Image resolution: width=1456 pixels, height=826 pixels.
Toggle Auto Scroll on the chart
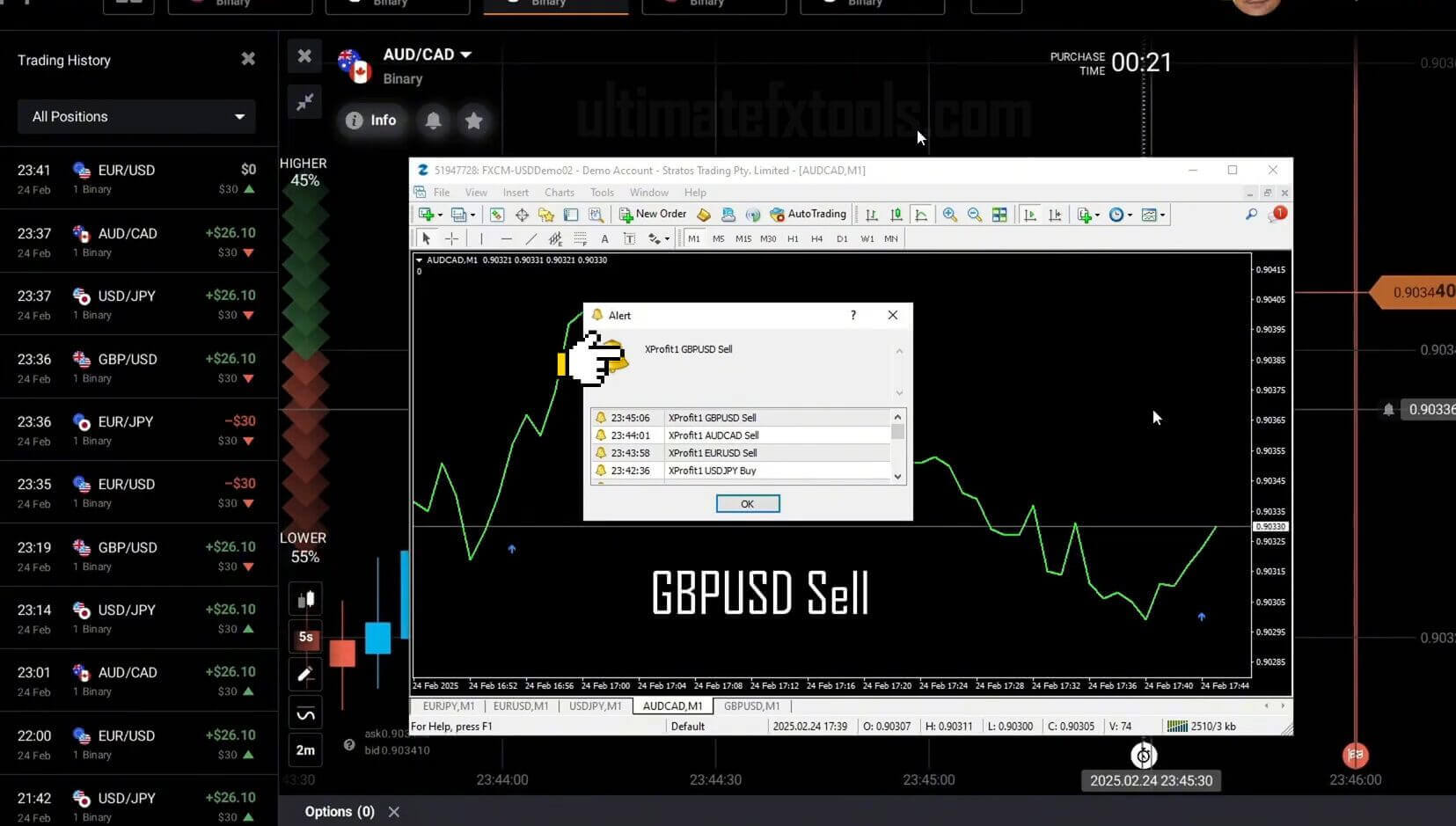(x=1031, y=214)
